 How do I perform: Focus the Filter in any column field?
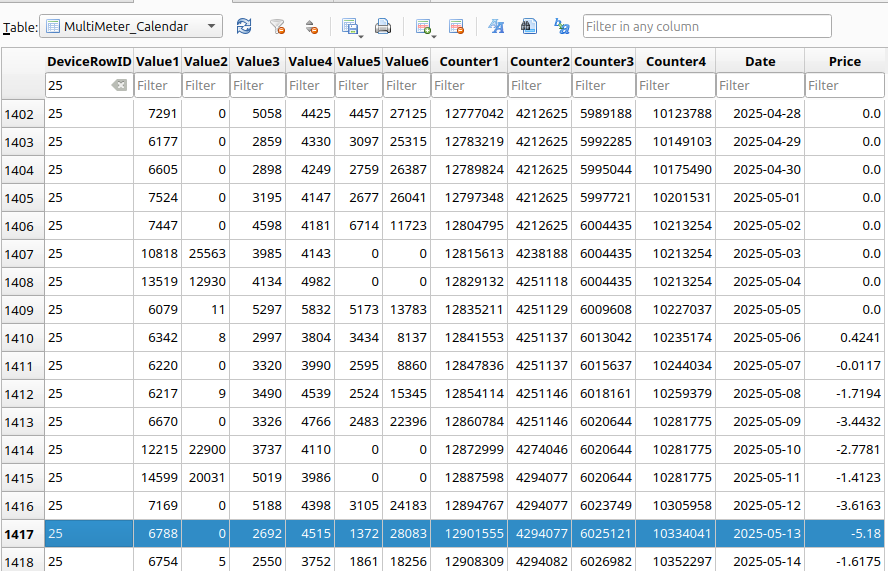click(707, 26)
